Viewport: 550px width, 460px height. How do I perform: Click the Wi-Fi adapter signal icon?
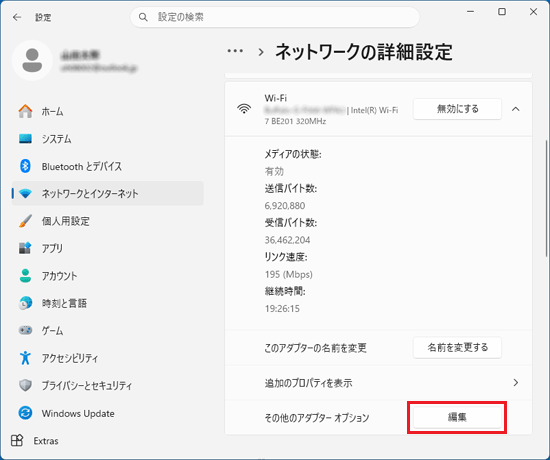point(244,109)
